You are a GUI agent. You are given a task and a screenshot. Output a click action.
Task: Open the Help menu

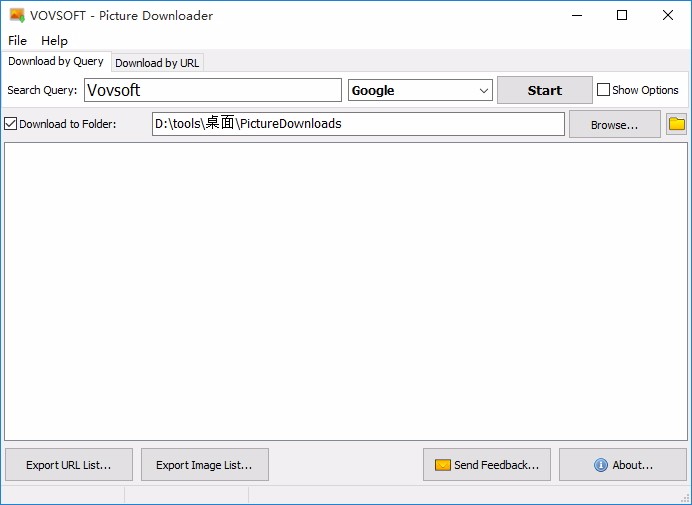click(54, 41)
